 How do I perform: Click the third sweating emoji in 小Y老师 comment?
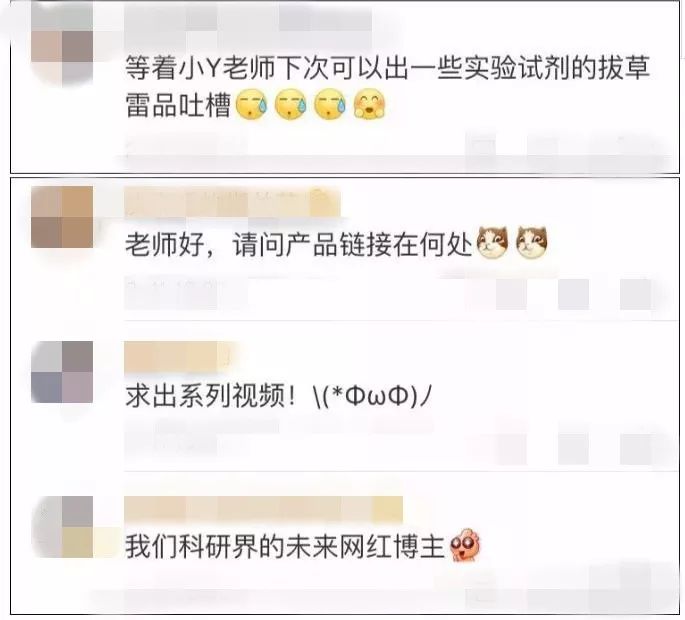tap(330, 106)
